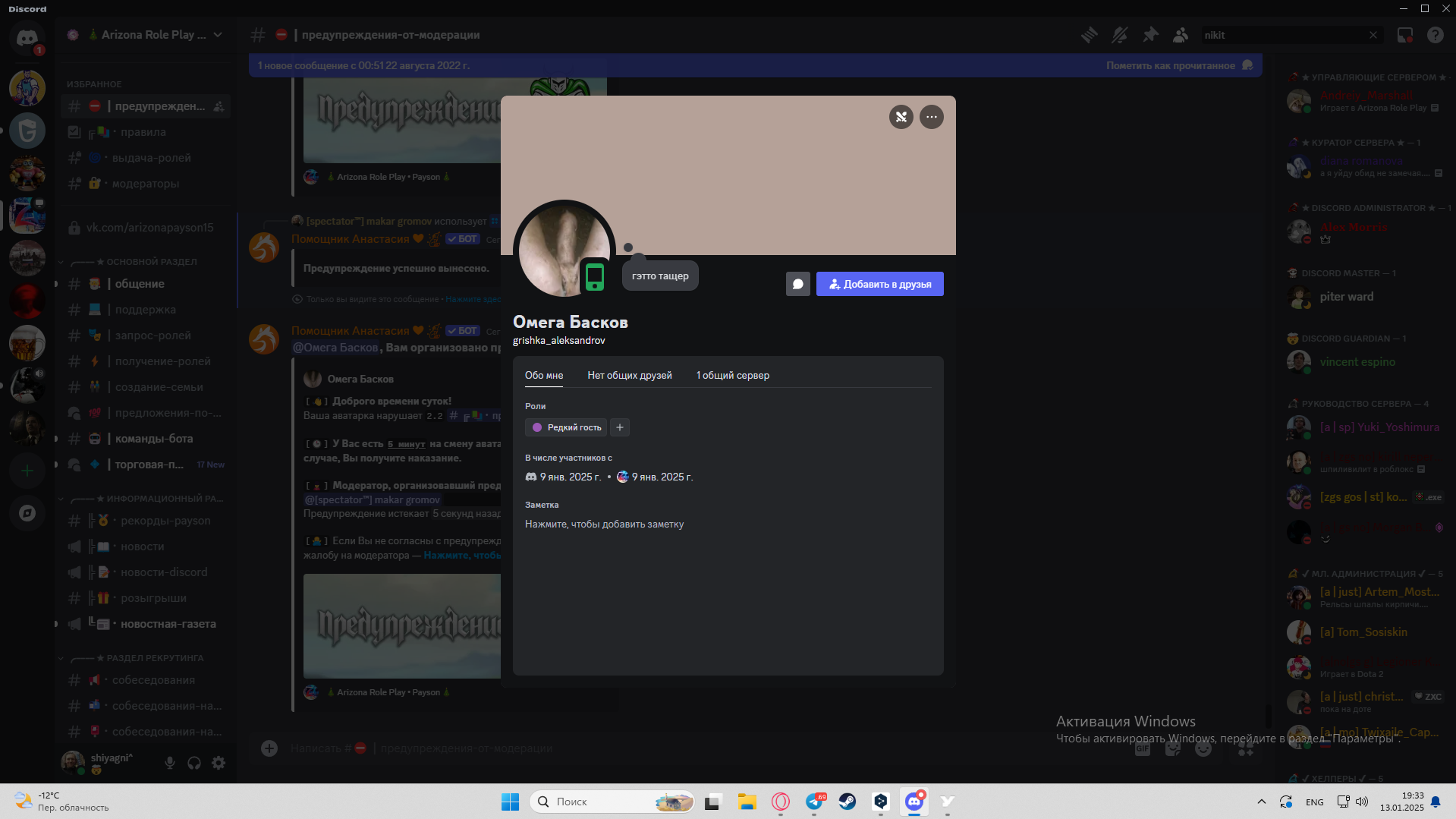Viewport: 1456px width, 819px height.
Task: Open the 'розыгрыши' channel
Action: coord(146,598)
